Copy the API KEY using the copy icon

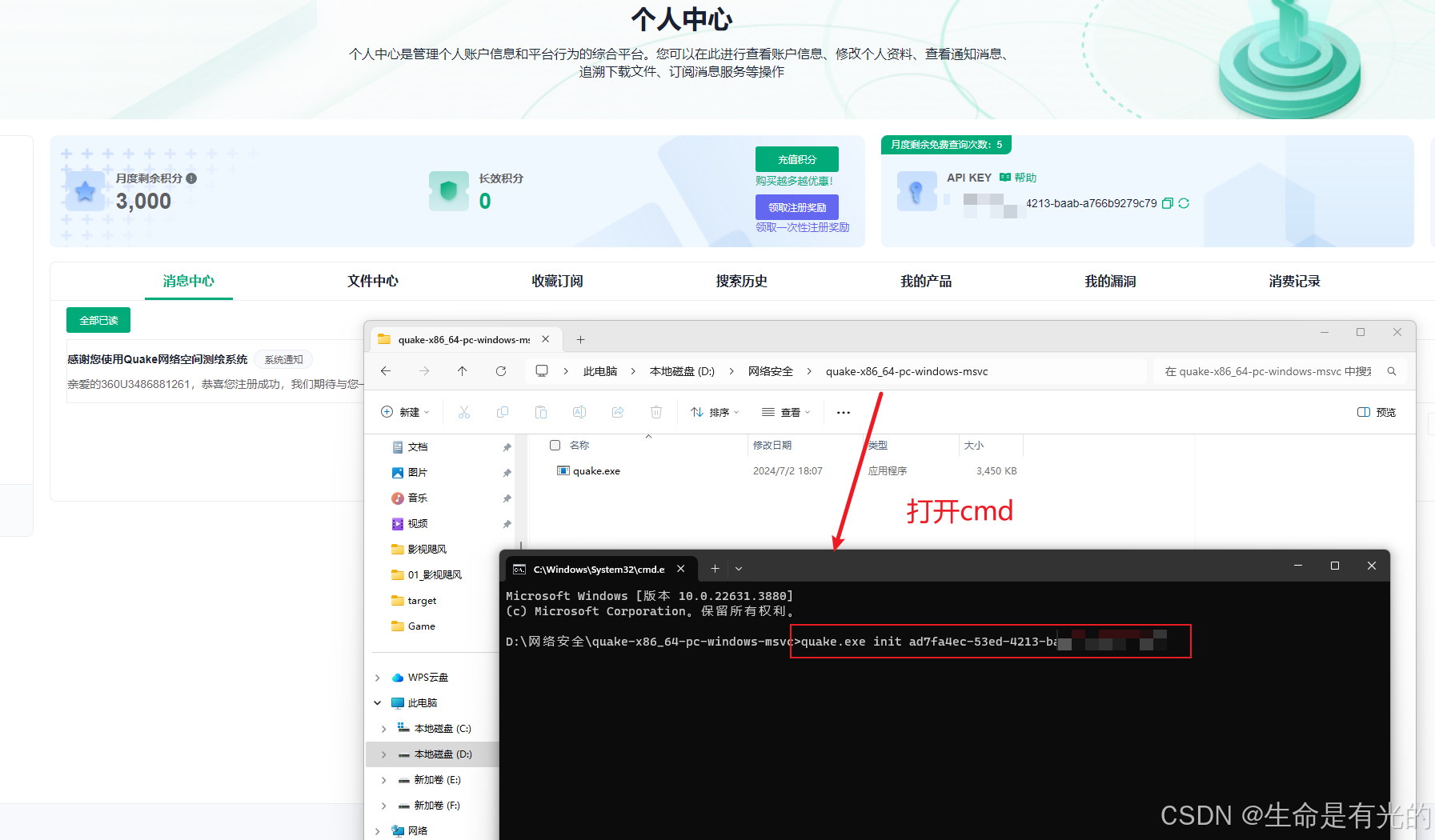tap(1168, 203)
